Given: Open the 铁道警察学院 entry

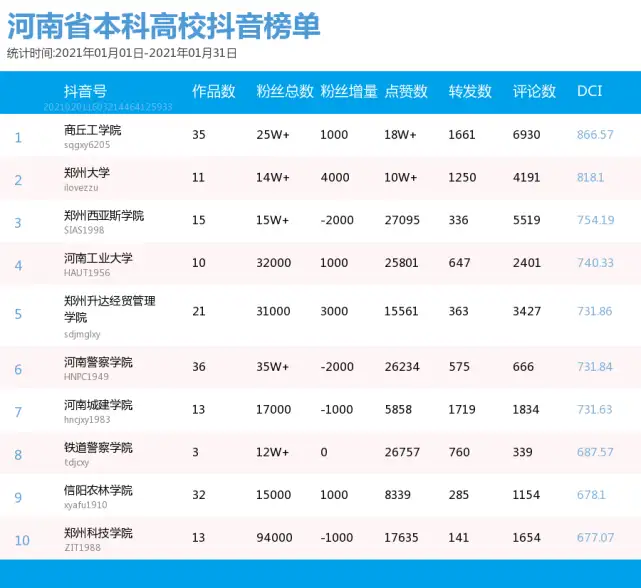Looking at the screenshot, I should [98, 448].
